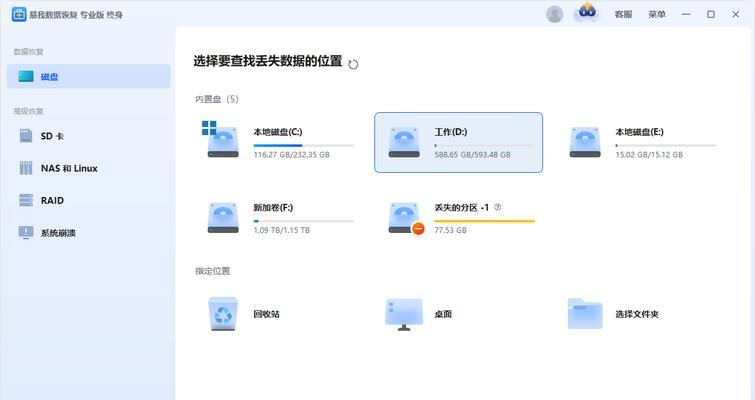This screenshot has height=400, width=755.
Task: Click the upgrade crown badge icon
Action: pos(587,13)
